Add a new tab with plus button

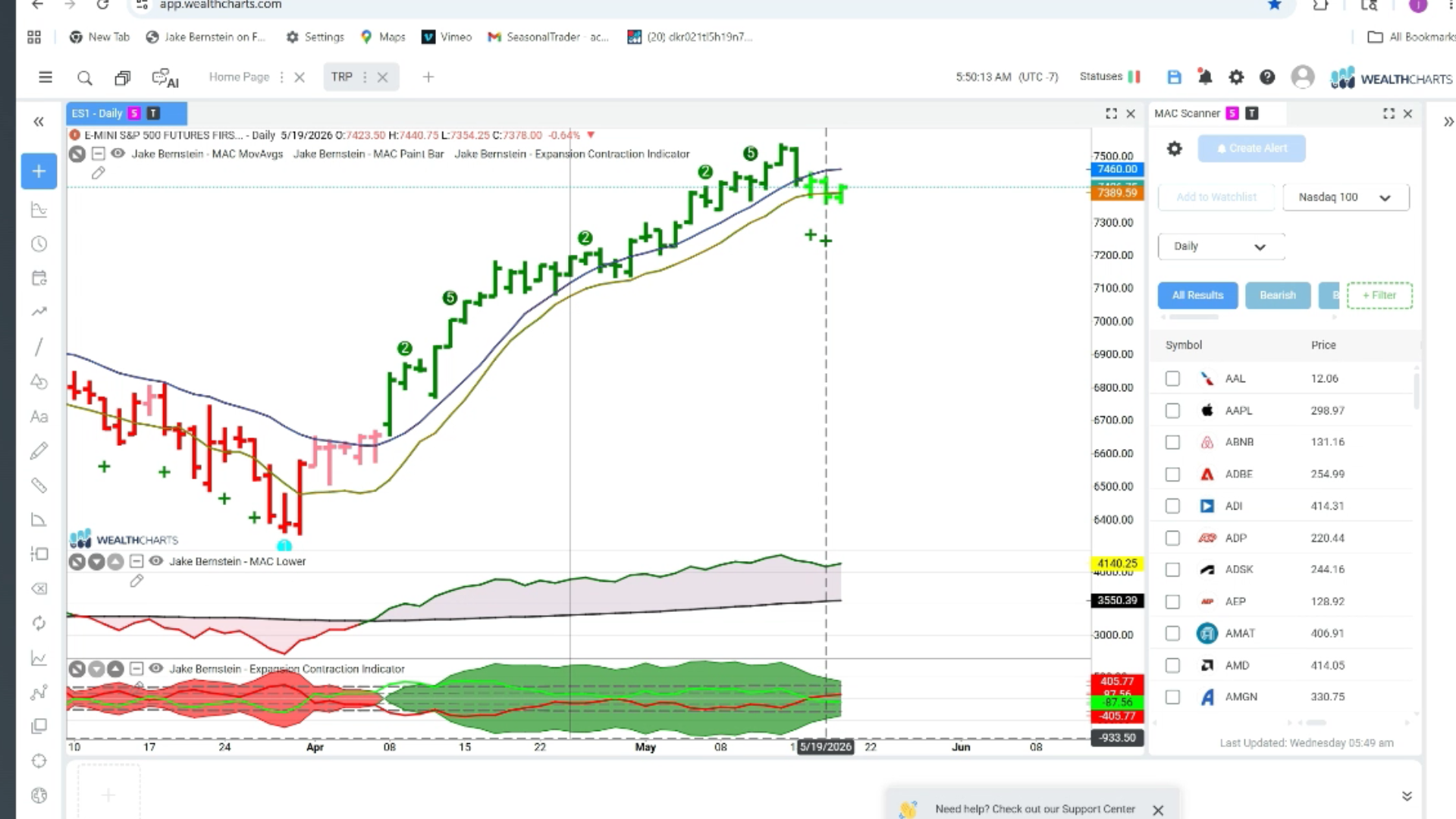pyautogui.click(x=428, y=77)
